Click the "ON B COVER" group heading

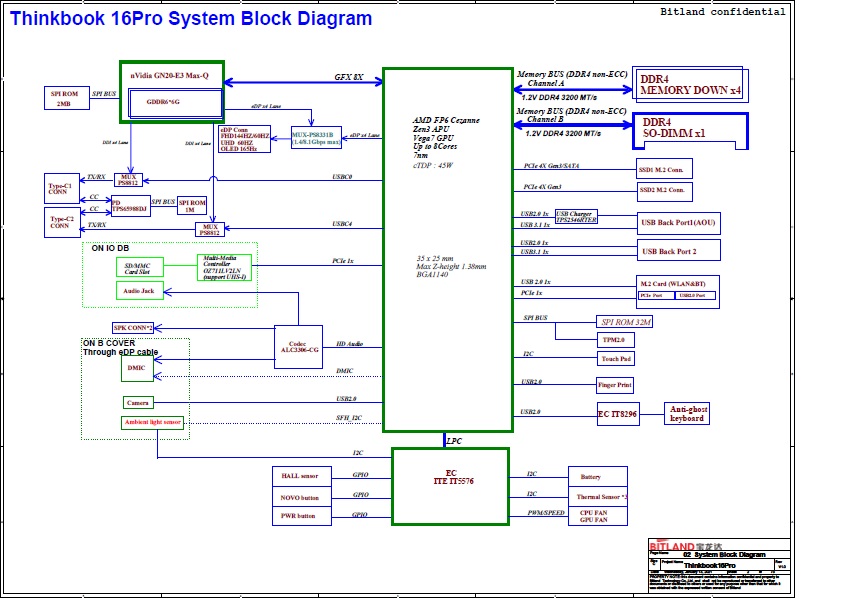(109, 343)
